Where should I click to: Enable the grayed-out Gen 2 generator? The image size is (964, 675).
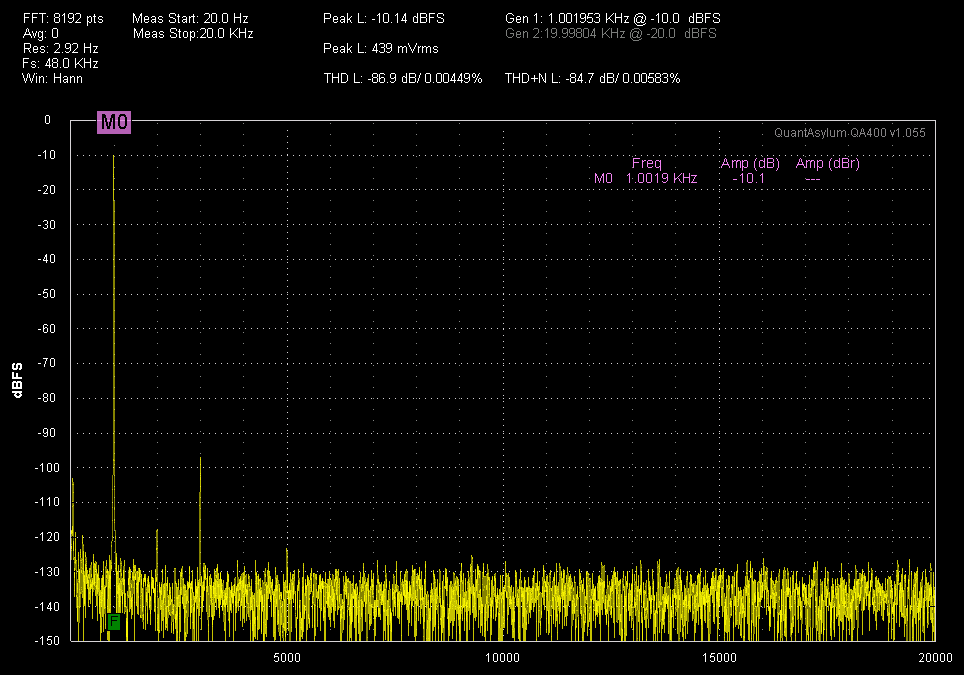pyautogui.click(x=613, y=34)
